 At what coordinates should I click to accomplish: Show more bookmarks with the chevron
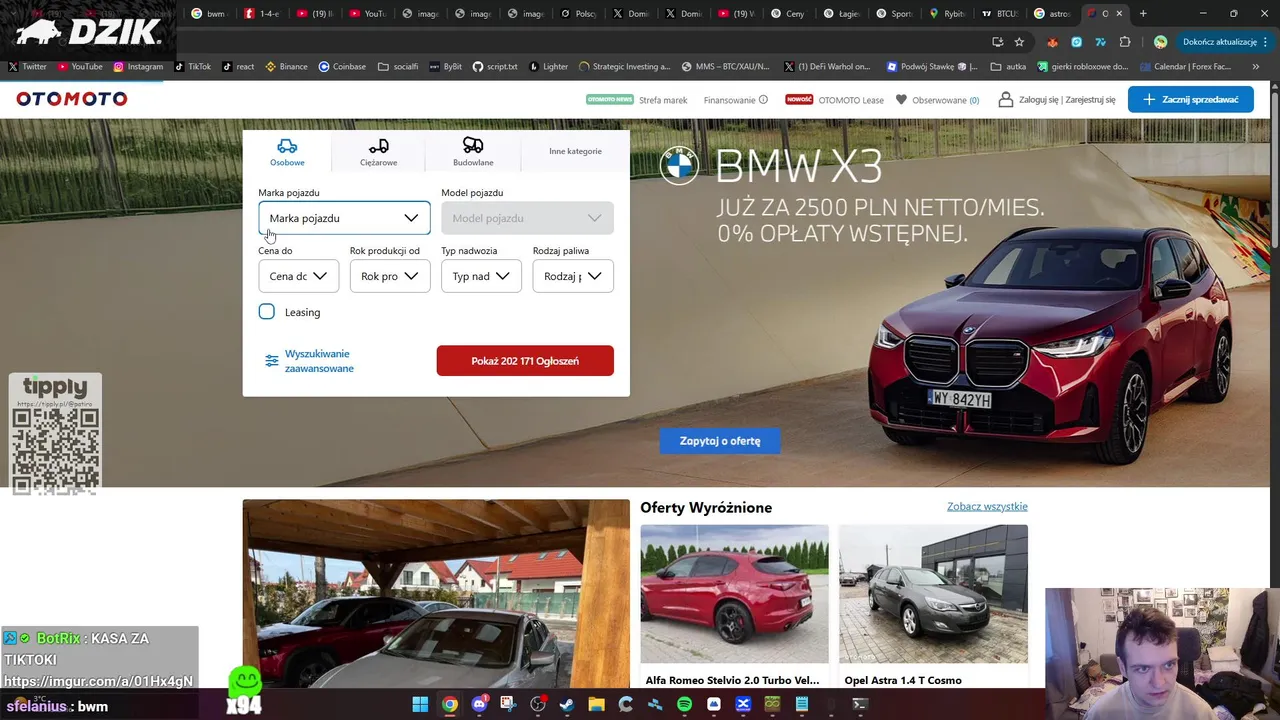1256,67
